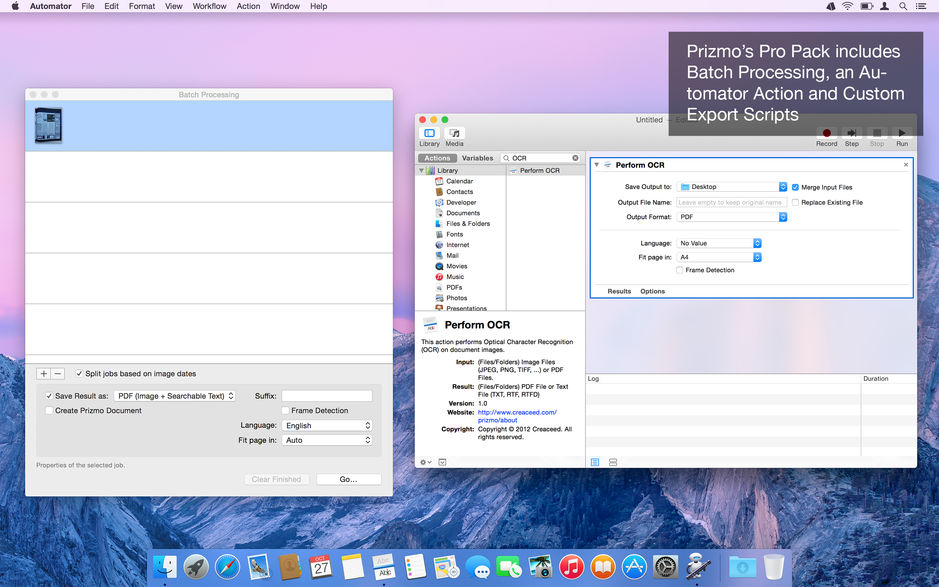Open the Library view in Automator toolbar

[428, 134]
